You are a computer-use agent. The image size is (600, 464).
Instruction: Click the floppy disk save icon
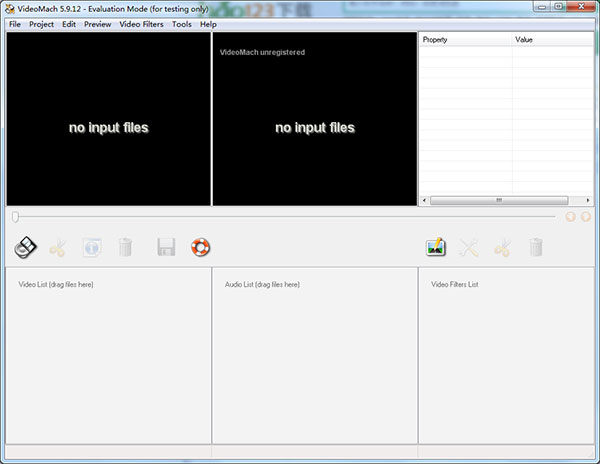(x=166, y=247)
